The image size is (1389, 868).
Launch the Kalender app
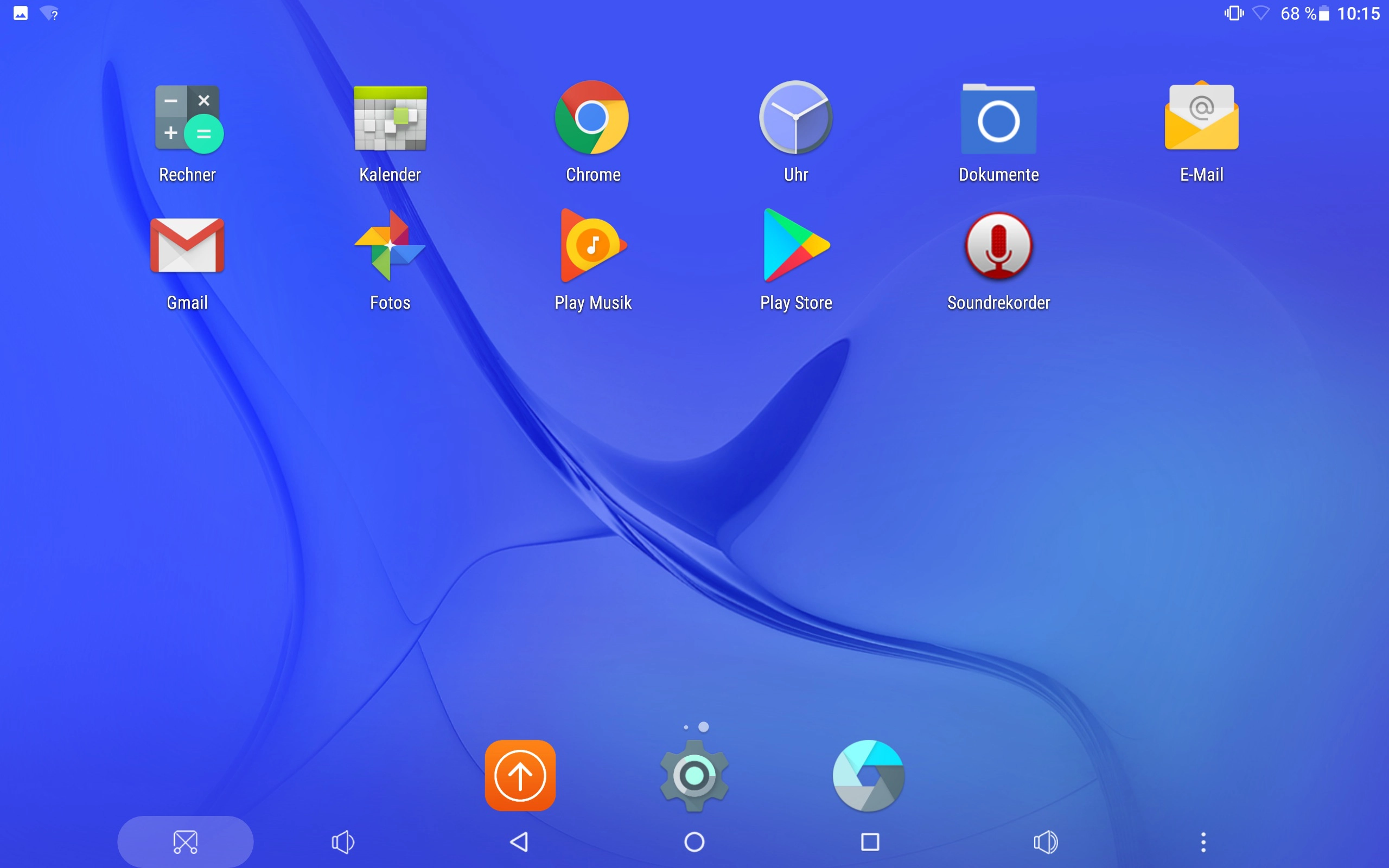click(x=390, y=118)
